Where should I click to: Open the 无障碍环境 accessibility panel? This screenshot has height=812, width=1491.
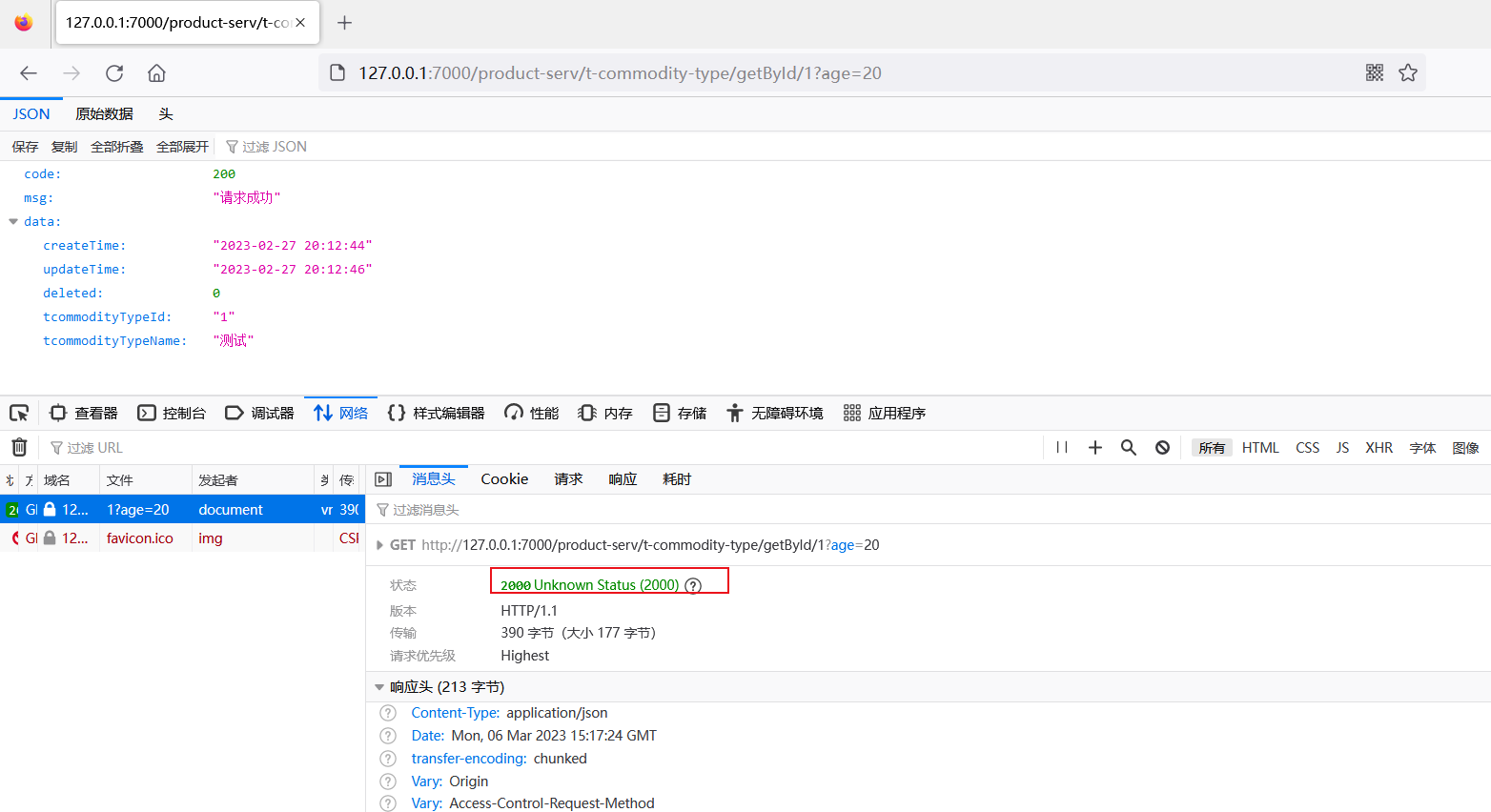tap(775, 413)
